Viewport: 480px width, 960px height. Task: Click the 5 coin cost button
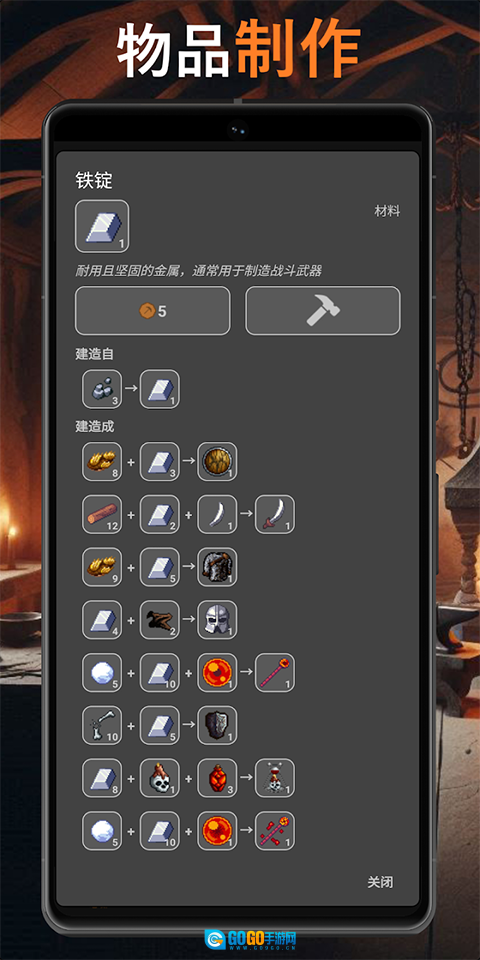(152, 310)
